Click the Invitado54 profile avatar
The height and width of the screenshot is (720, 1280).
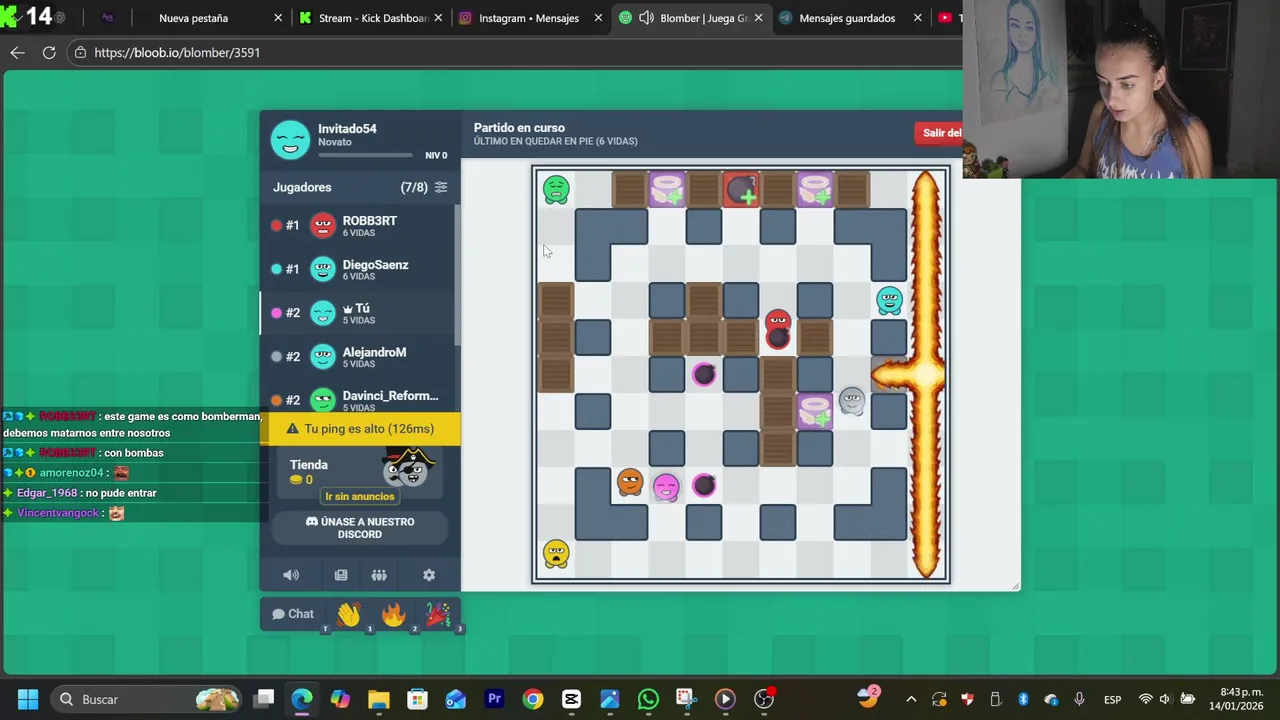pos(291,140)
